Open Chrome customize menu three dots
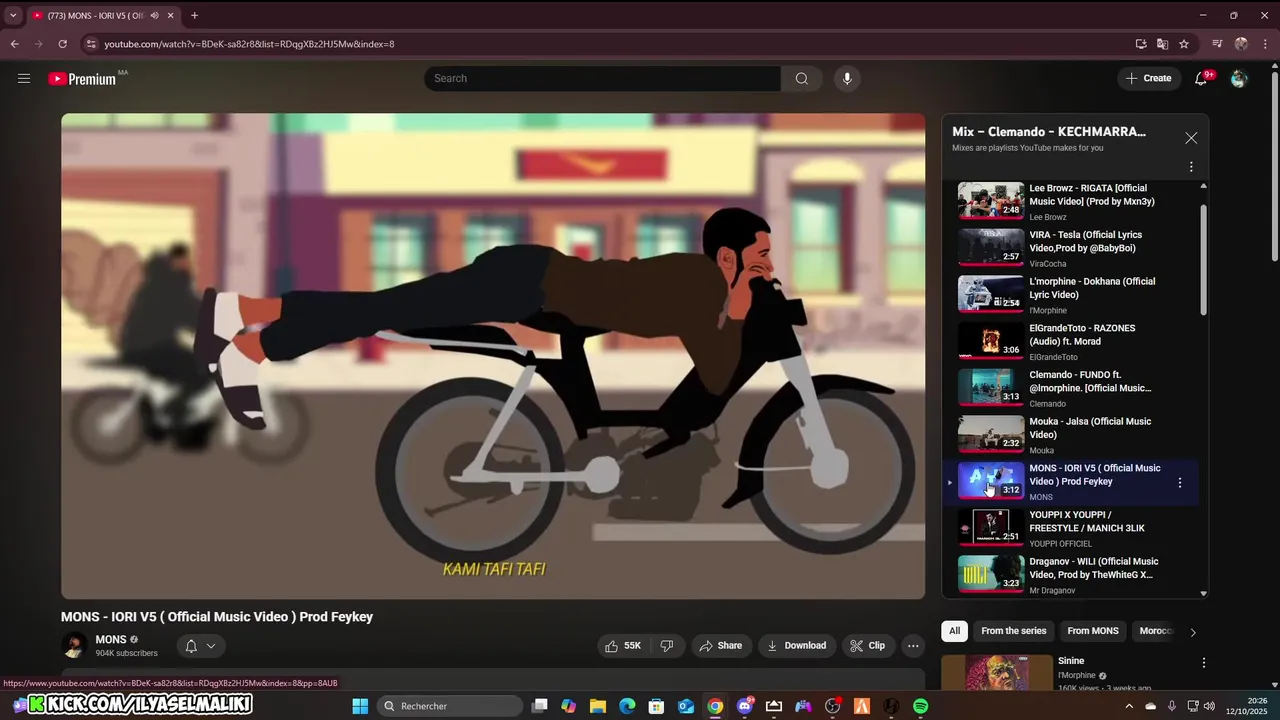This screenshot has width=1280, height=720. [1266, 44]
